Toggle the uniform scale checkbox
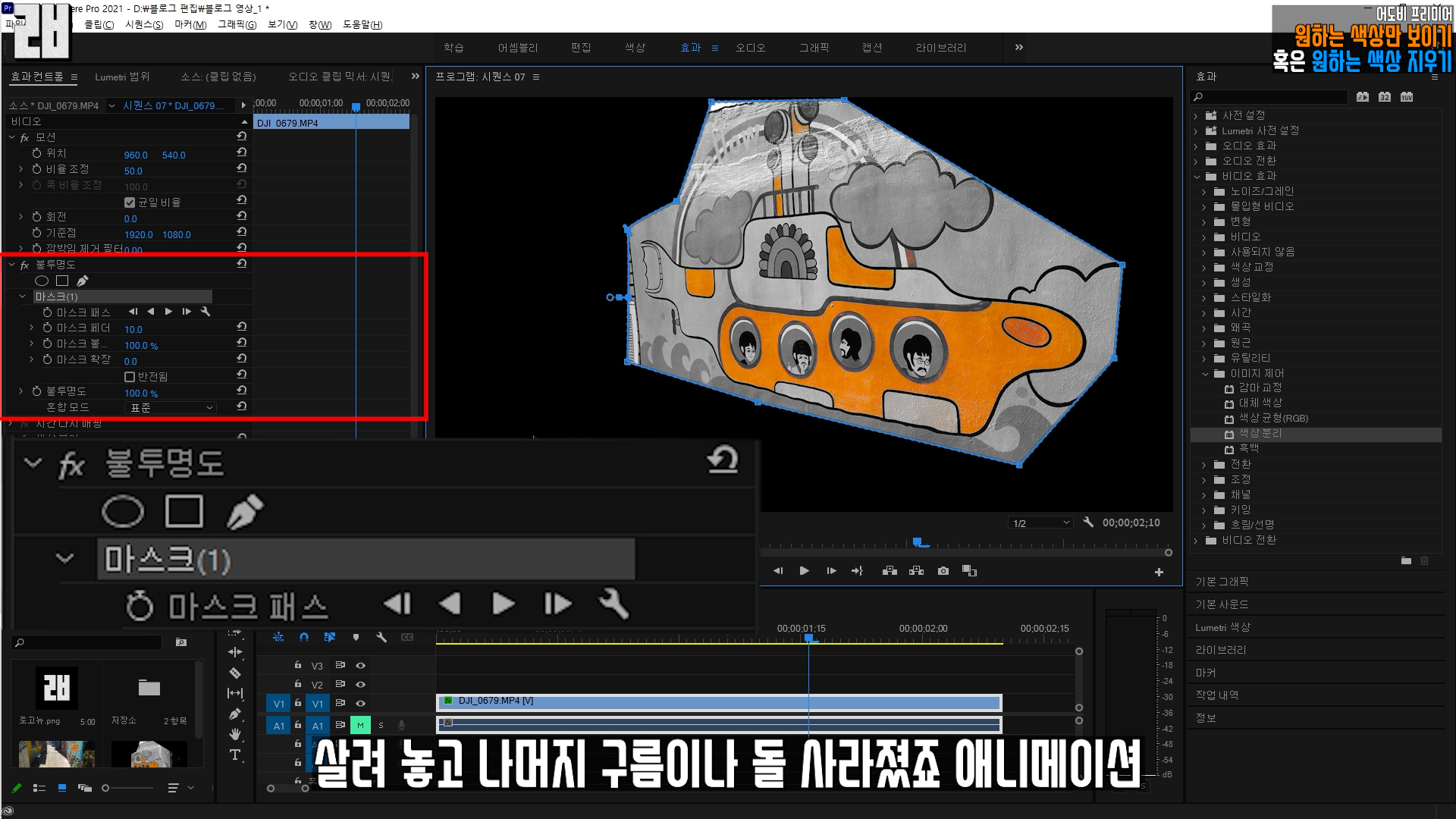 click(130, 202)
